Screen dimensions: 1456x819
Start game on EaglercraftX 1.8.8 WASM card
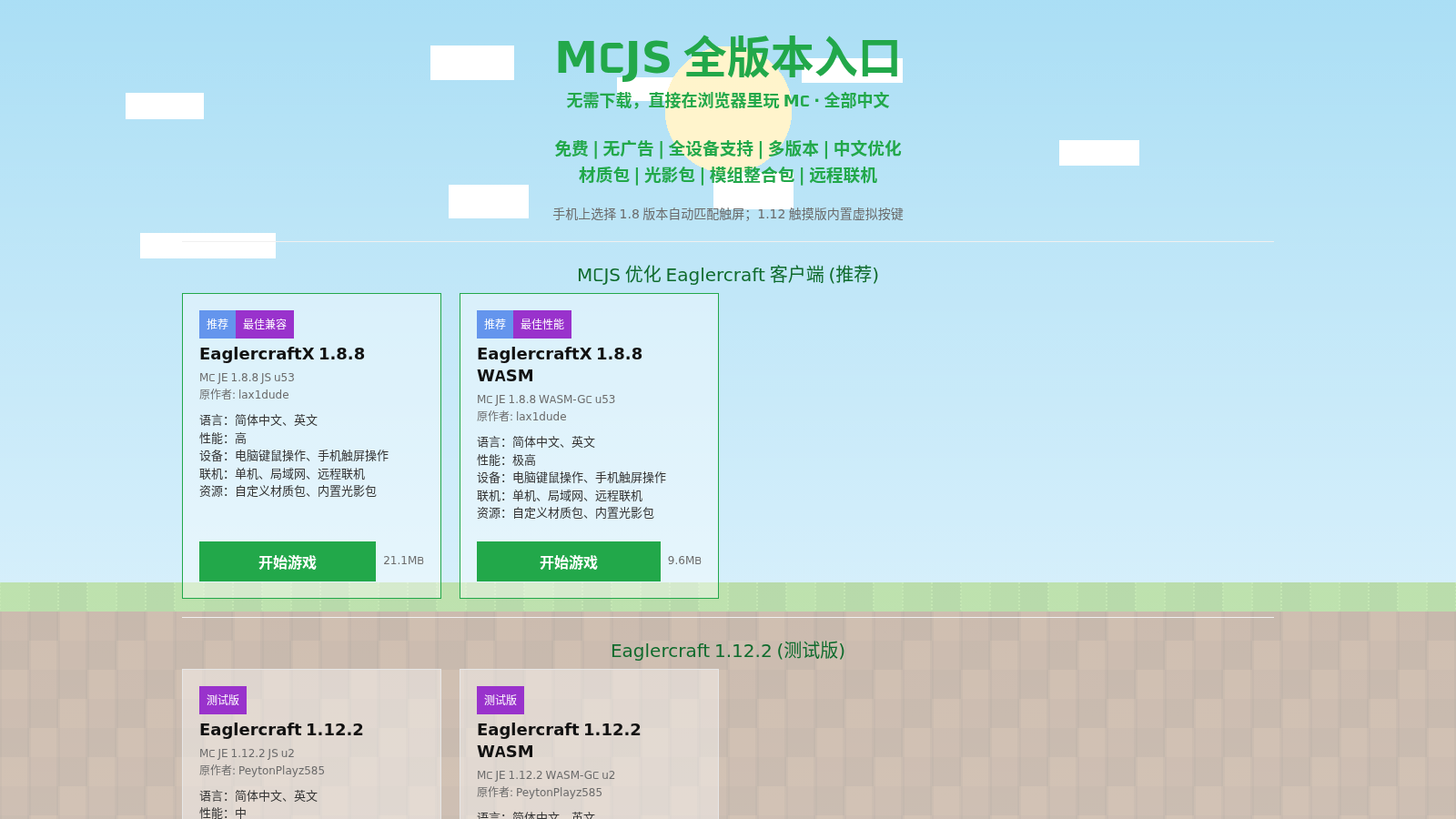click(x=569, y=561)
